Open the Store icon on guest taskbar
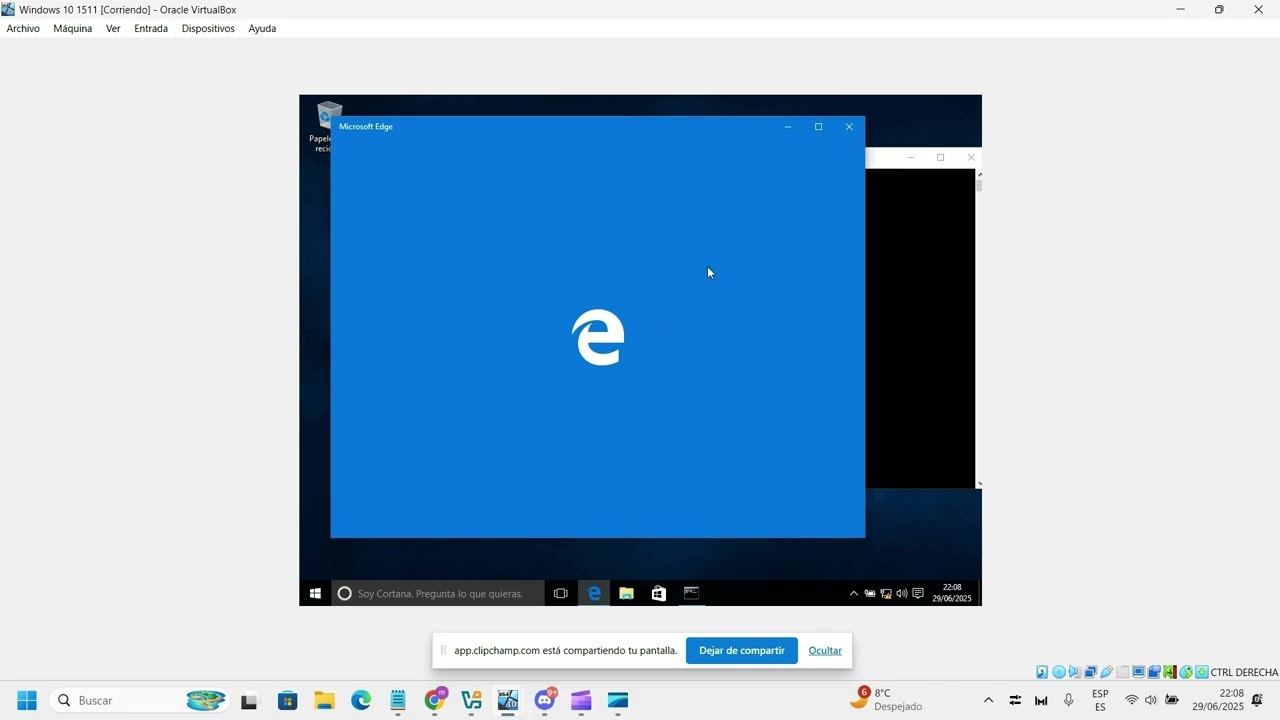 click(658, 593)
